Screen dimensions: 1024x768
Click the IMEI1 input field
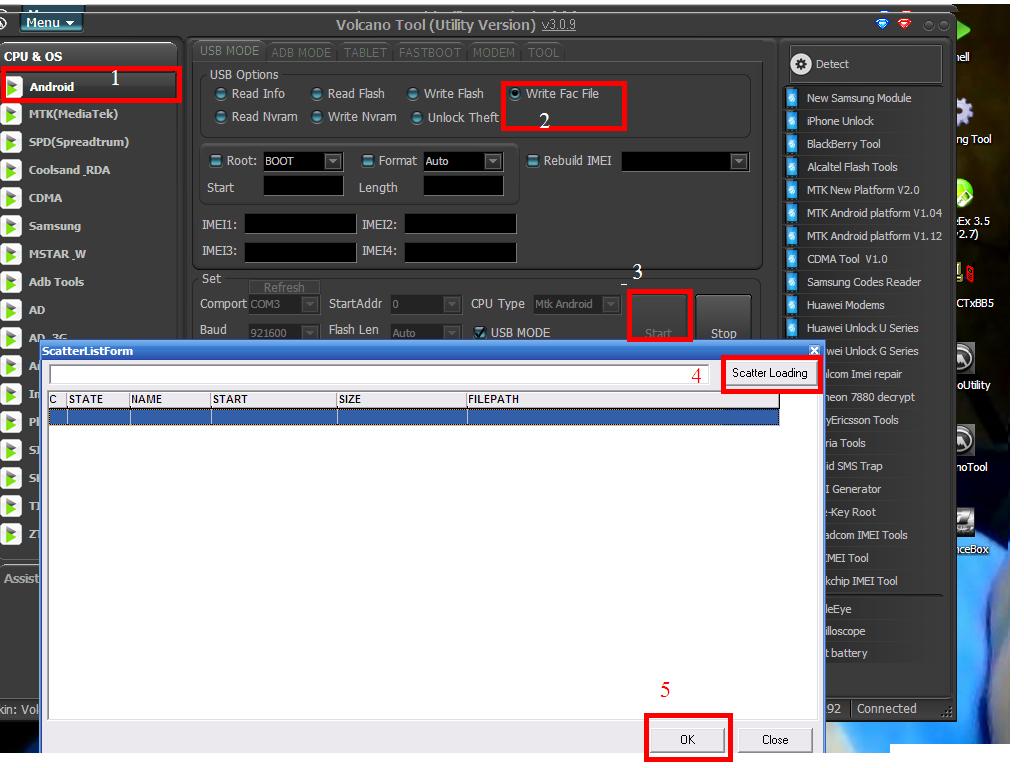(300, 224)
